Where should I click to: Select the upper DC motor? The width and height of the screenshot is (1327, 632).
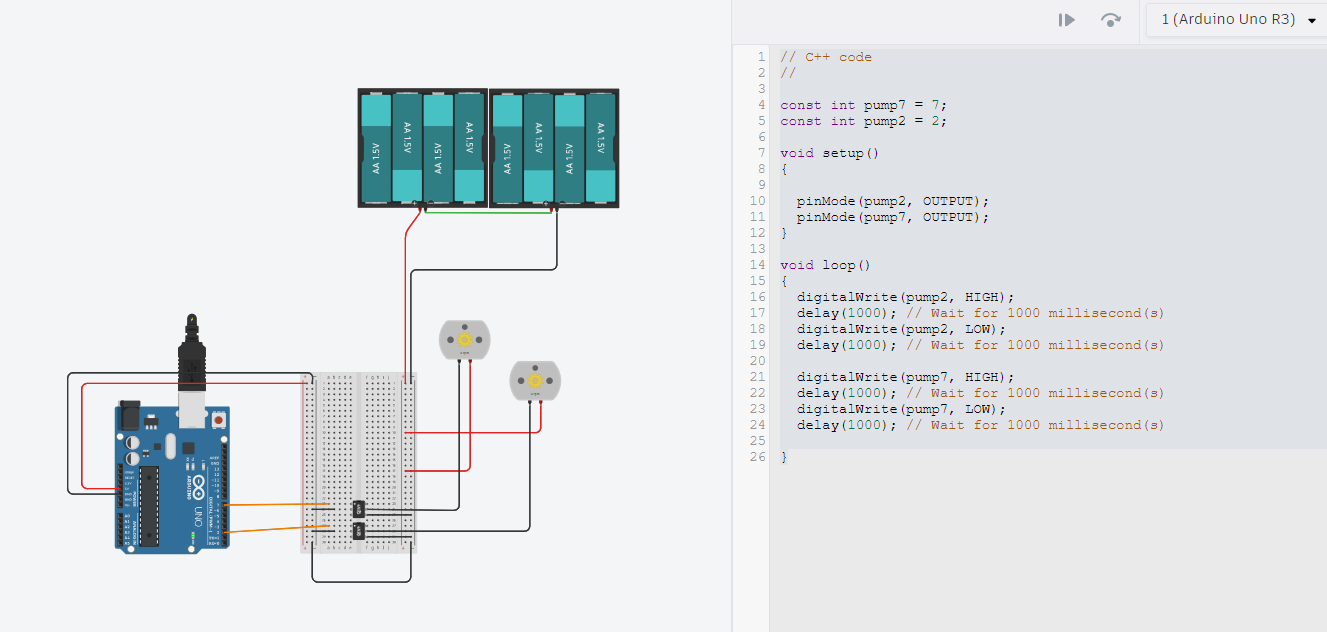click(x=466, y=340)
